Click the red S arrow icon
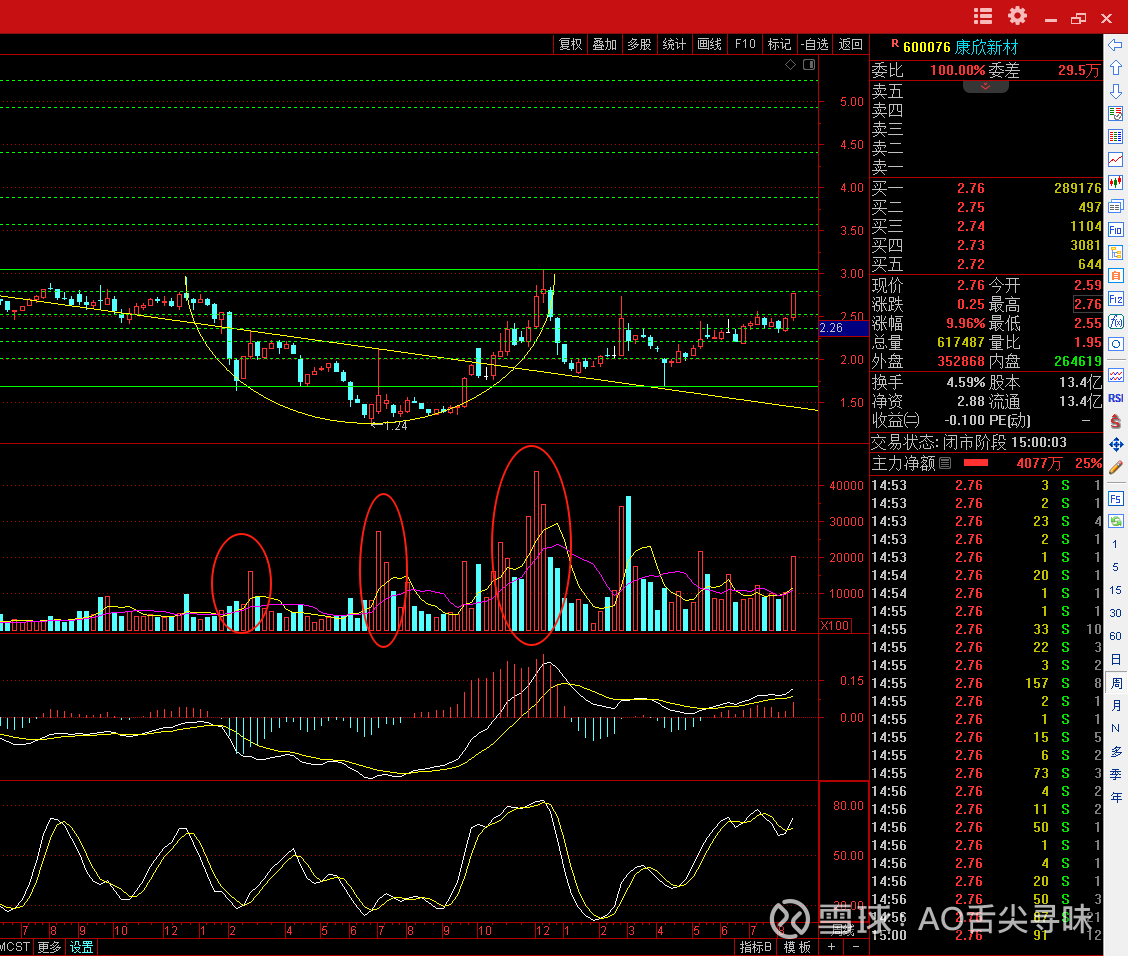The height and width of the screenshot is (956, 1128). point(1115,421)
